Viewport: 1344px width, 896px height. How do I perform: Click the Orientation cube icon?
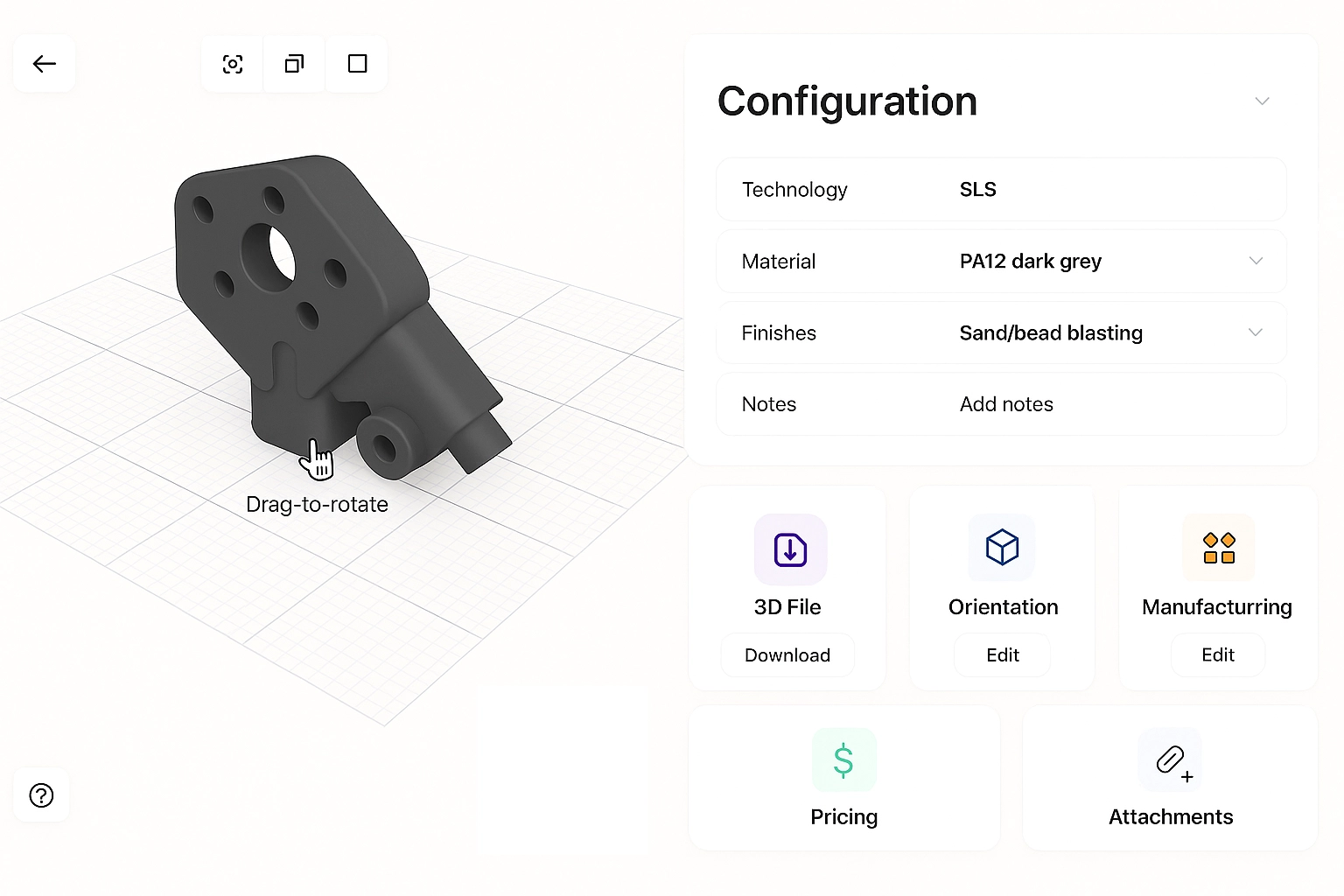click(1002, 548)
